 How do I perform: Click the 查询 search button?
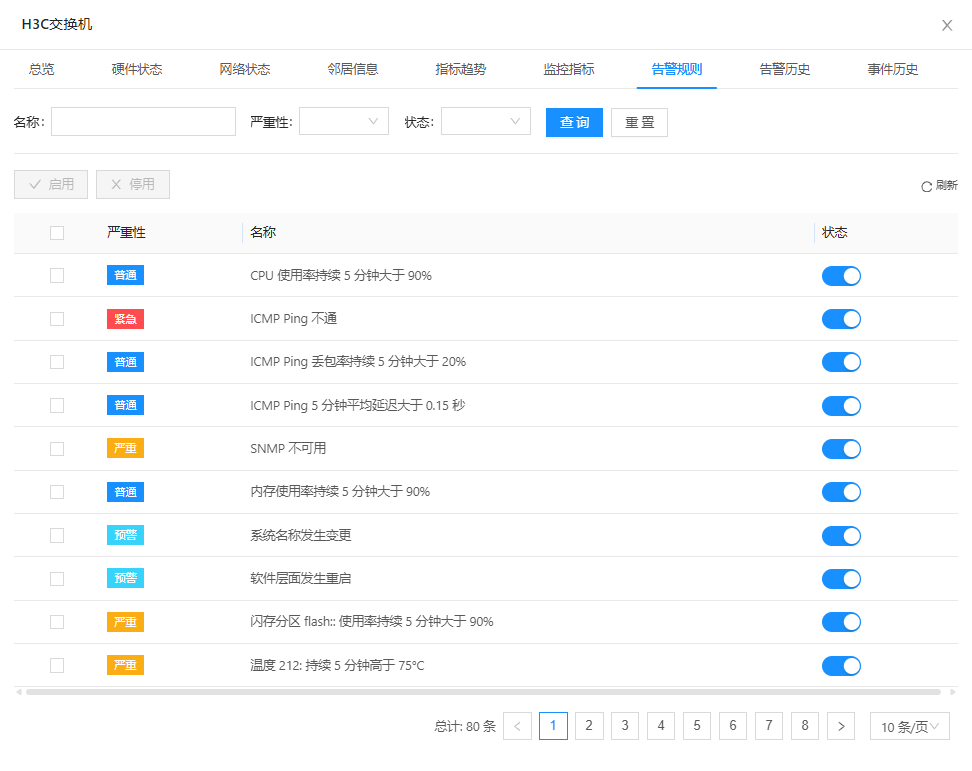574,122
